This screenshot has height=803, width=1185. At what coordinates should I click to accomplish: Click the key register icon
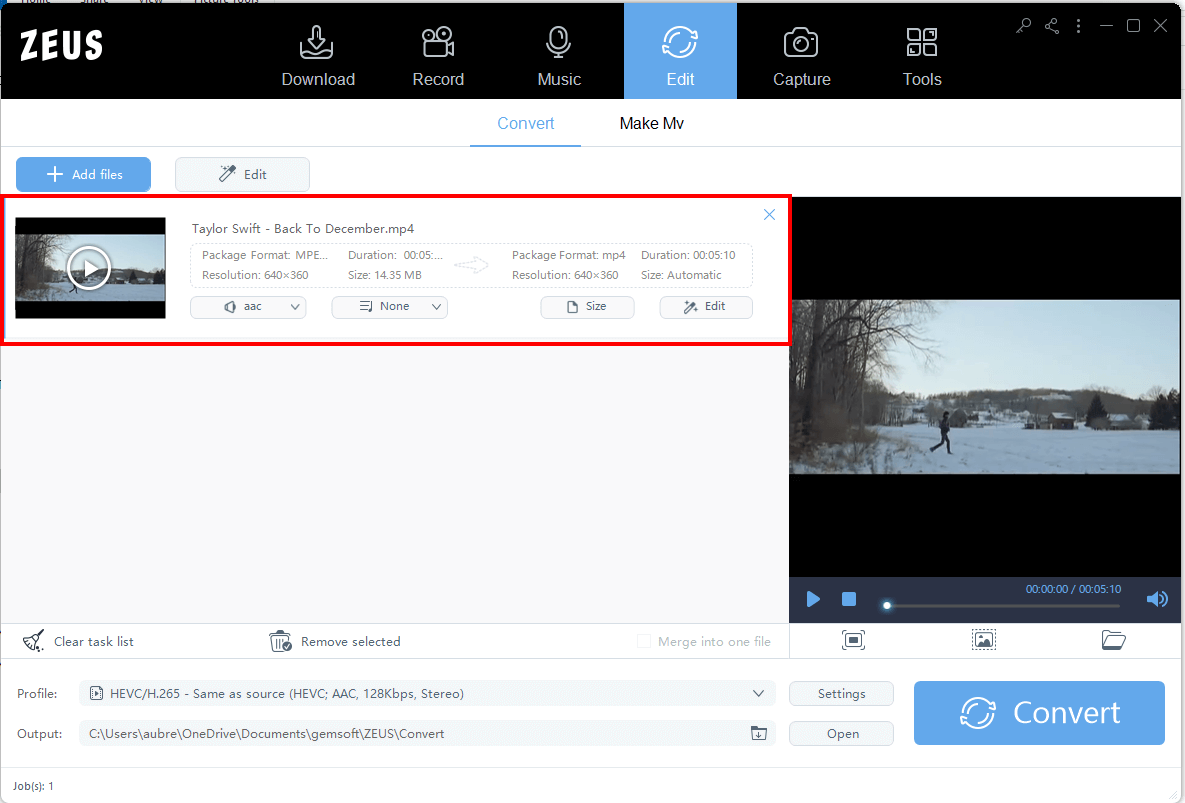(x=1023, y=26)
